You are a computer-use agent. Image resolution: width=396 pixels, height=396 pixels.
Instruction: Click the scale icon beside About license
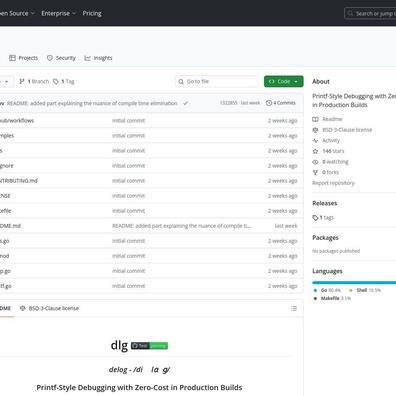315,130
